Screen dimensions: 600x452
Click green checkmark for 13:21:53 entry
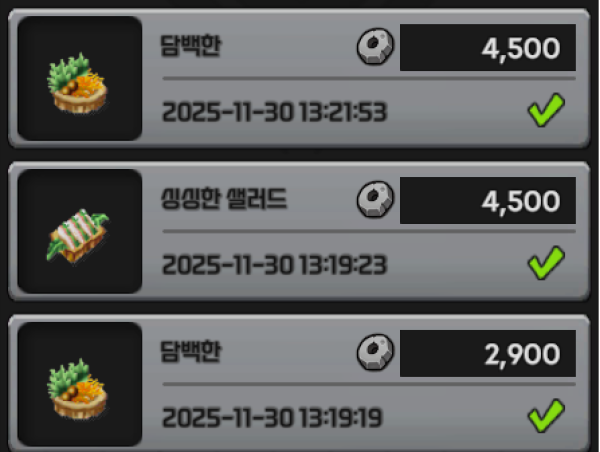point(546,110)
